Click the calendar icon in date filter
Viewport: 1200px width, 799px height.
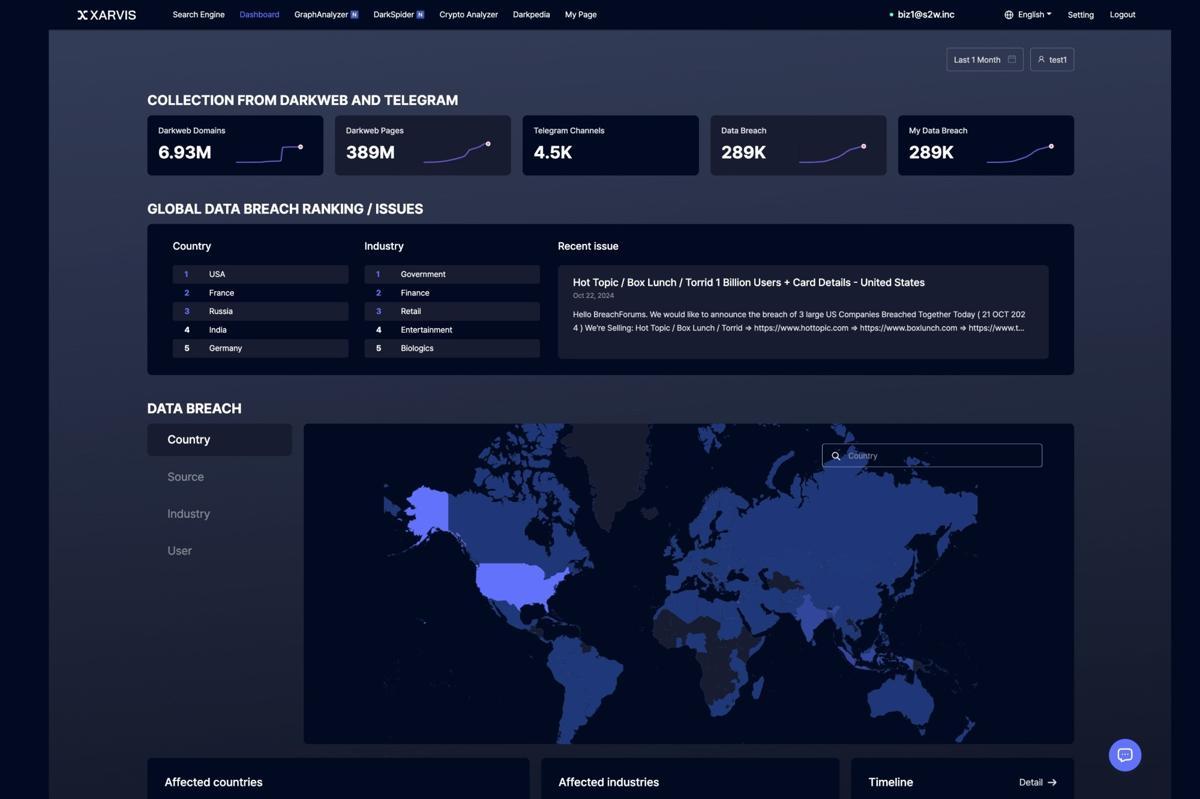point(1011,60)
